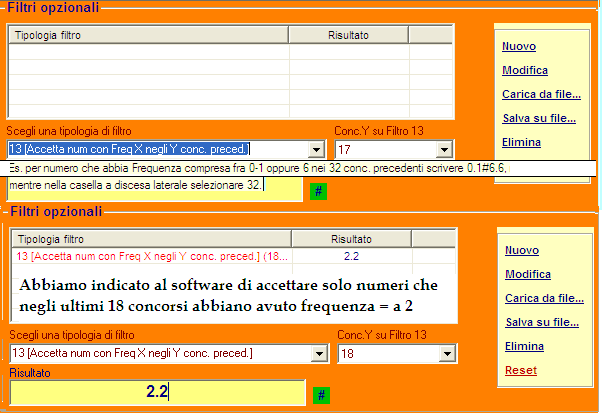Click Modifica link in upper filter panel
Image resolution: width=602 pixels, height=413 pixels.
click(x=524, y=70)
